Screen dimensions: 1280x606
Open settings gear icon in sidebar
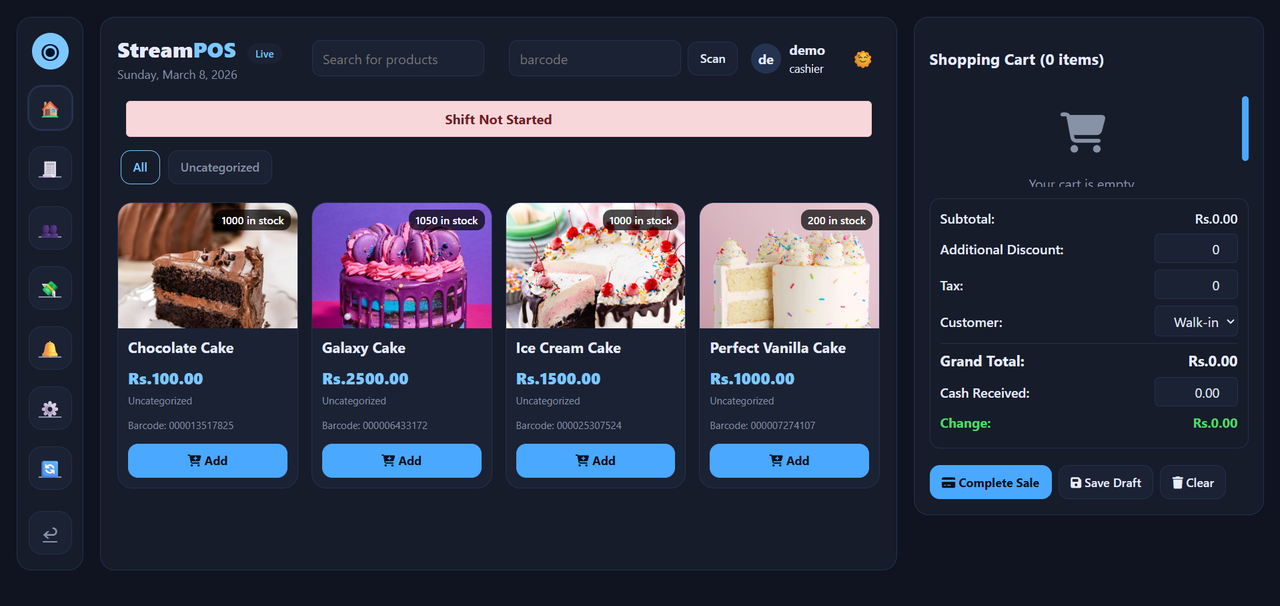[x=50, y=408]
